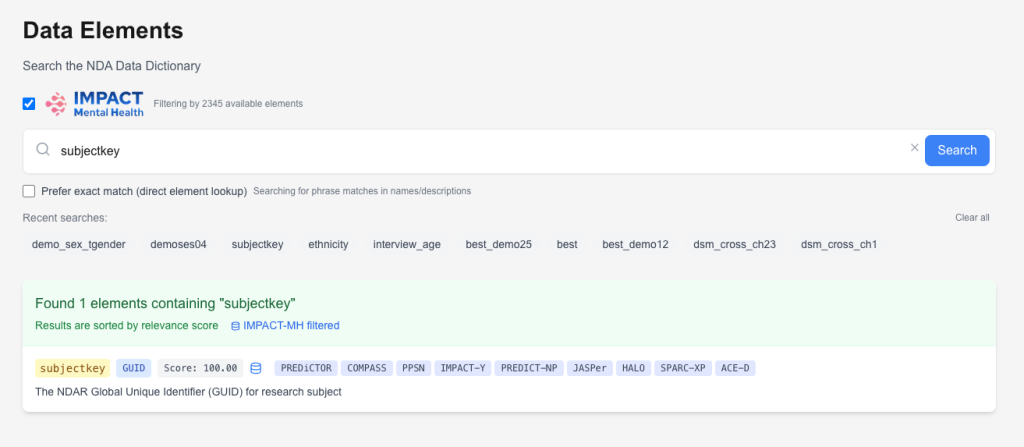Click the magnifying glass search icon

click(x=43, y=150)
